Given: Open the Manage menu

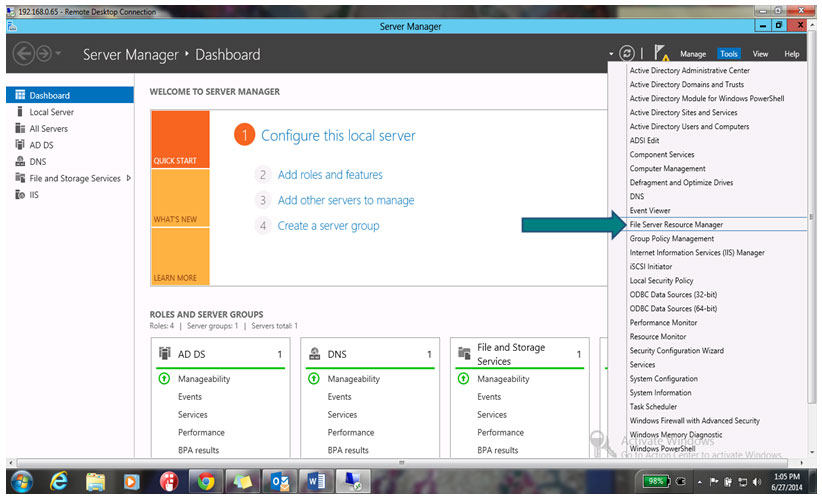Looking at the screenshot, I should click(x=693, y=53).
